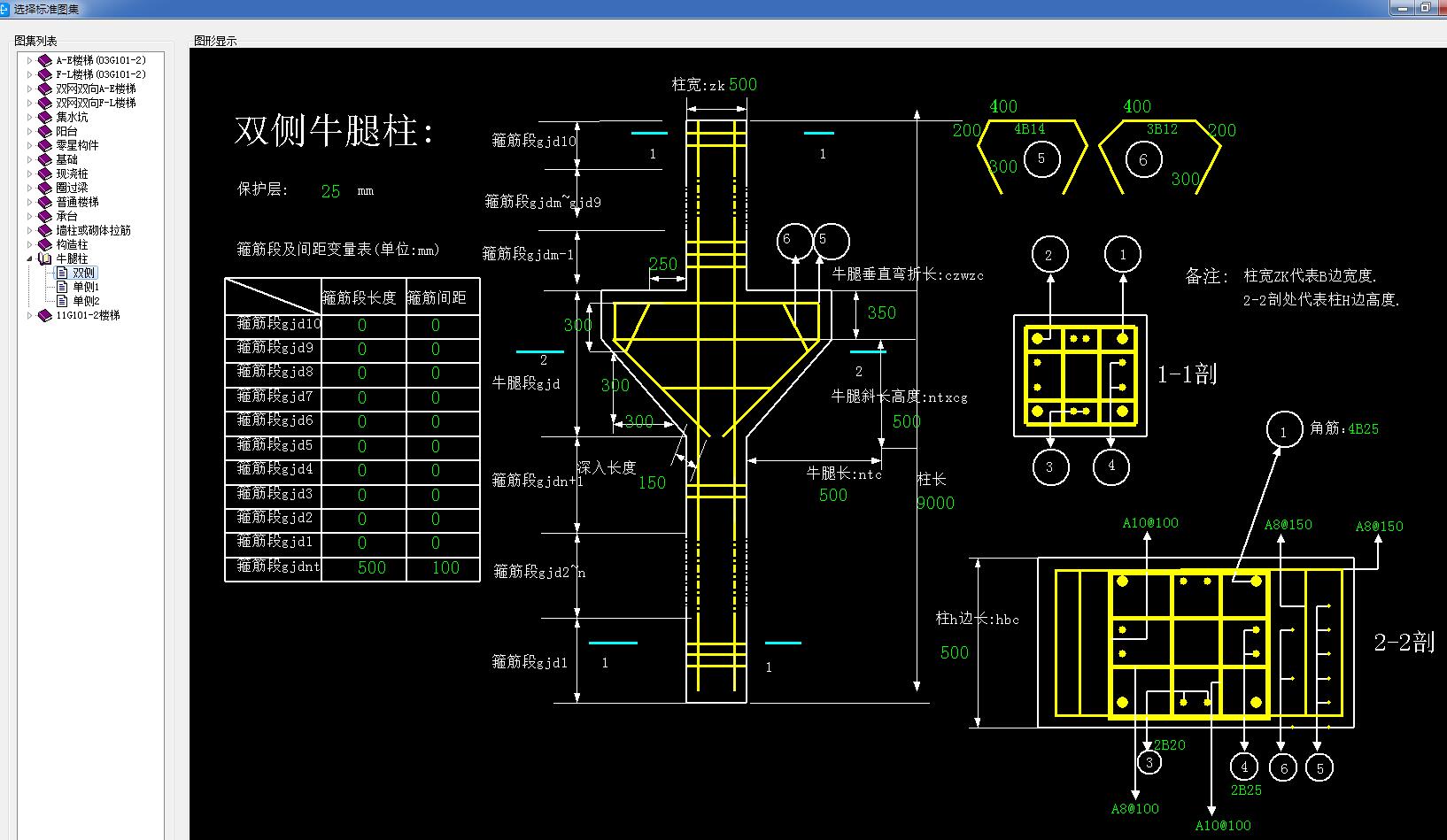Select the 单侧2 tree item label
The image size is (1447, 840).
click(86, 301)
